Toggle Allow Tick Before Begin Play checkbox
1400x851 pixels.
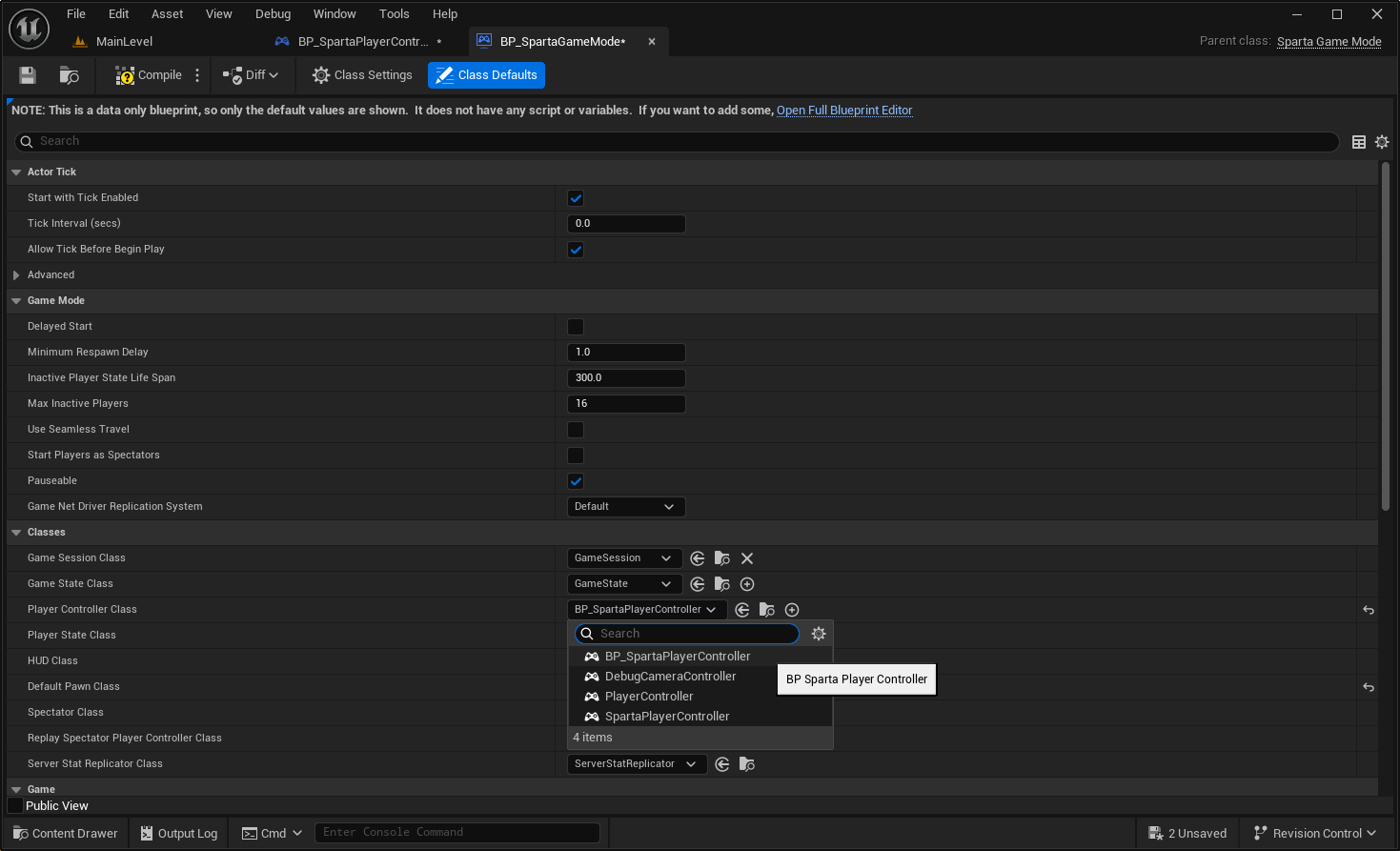coord(576,250)
